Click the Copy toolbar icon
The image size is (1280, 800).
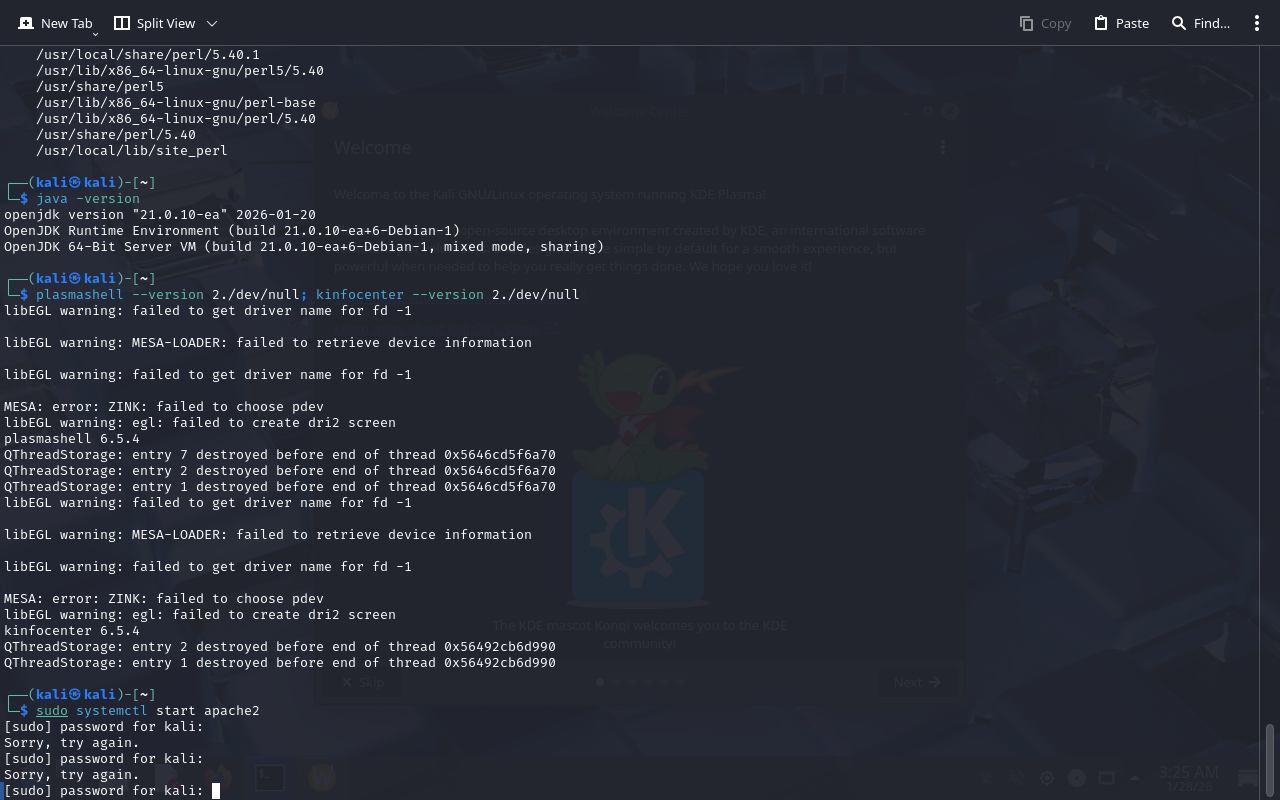tap(1027, 23)
